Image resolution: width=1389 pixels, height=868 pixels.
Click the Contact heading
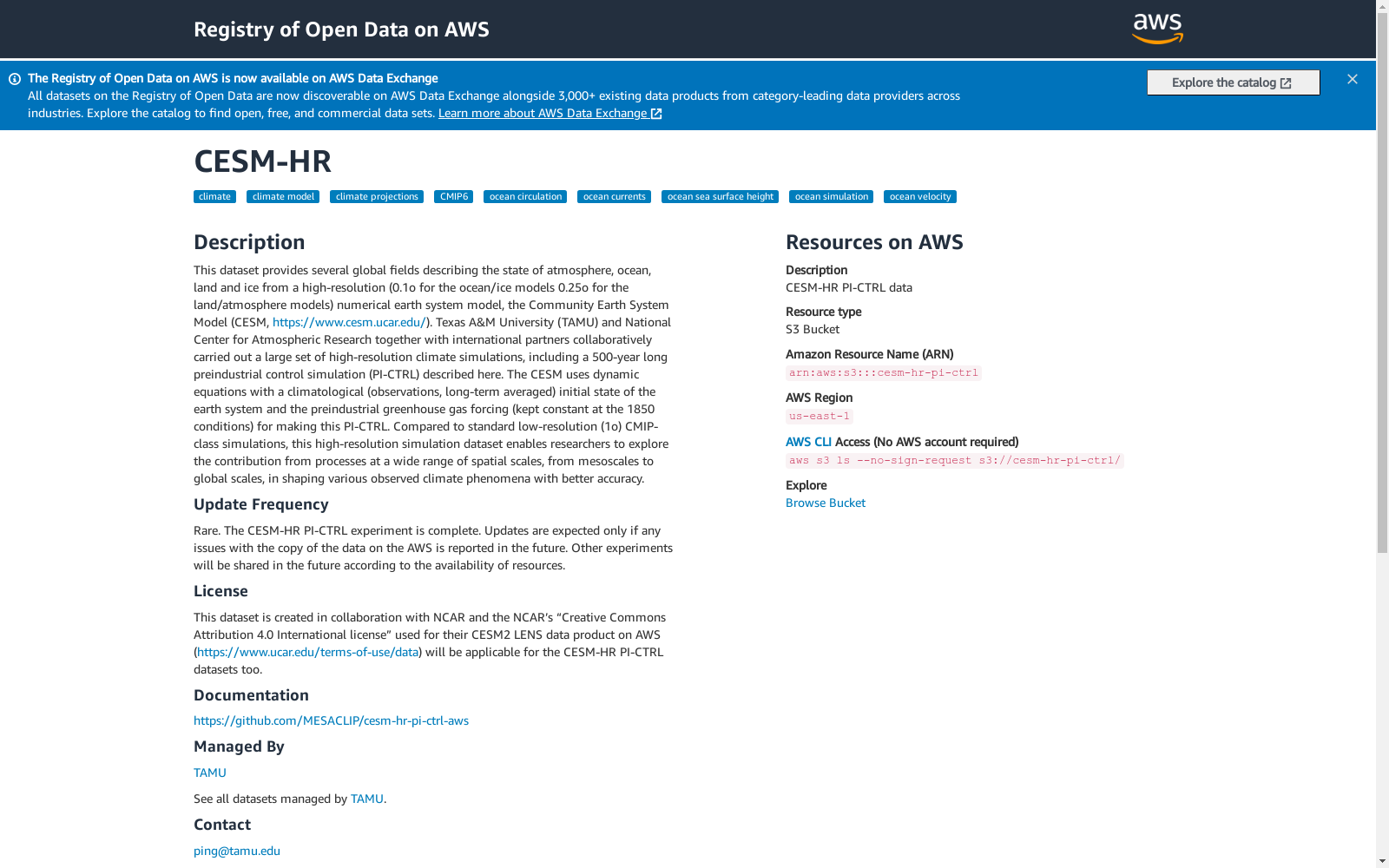click(x=222, y=825)
